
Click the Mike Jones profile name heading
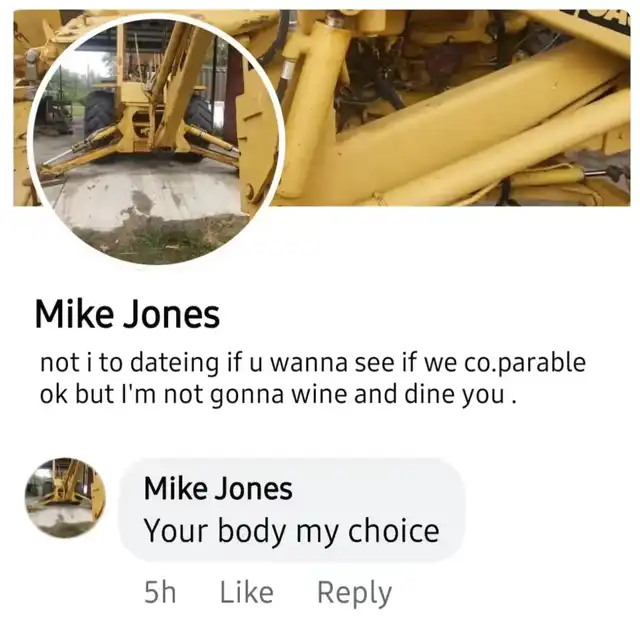tap(127, 315)
